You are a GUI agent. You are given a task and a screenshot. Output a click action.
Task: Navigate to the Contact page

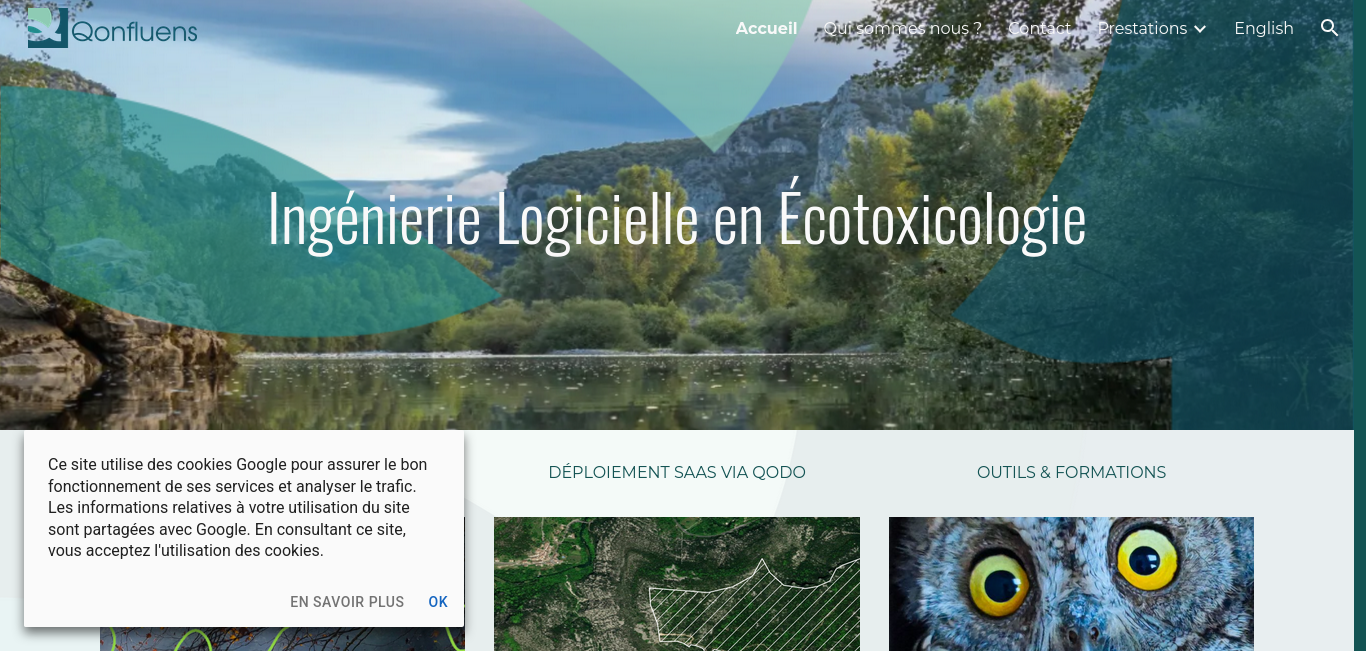(x=1039, y=28)
